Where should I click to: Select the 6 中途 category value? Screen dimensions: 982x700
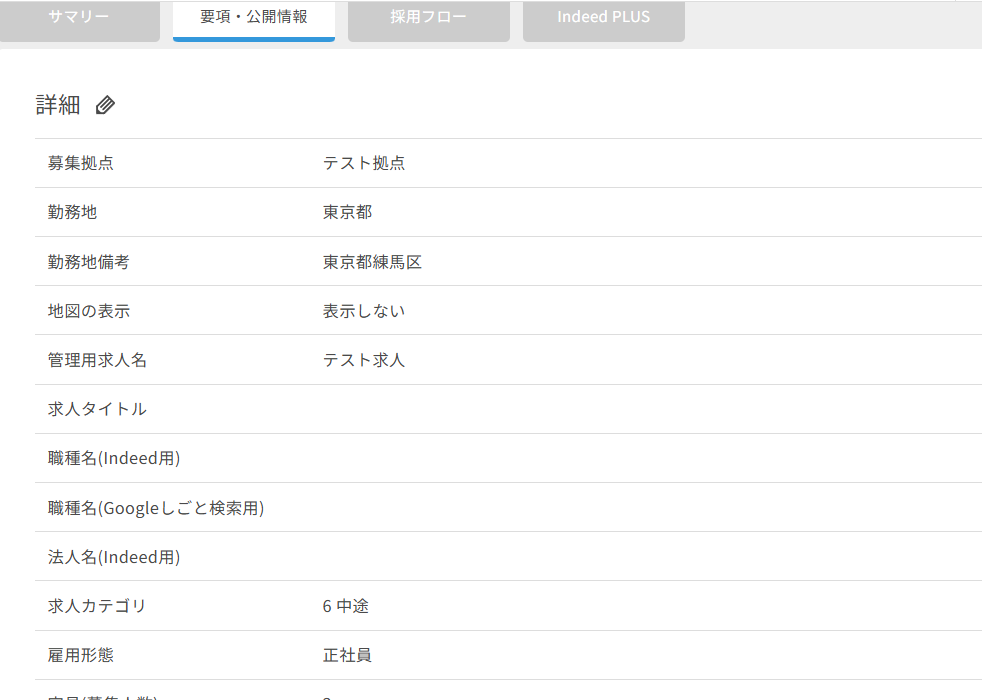pos(346,606)
